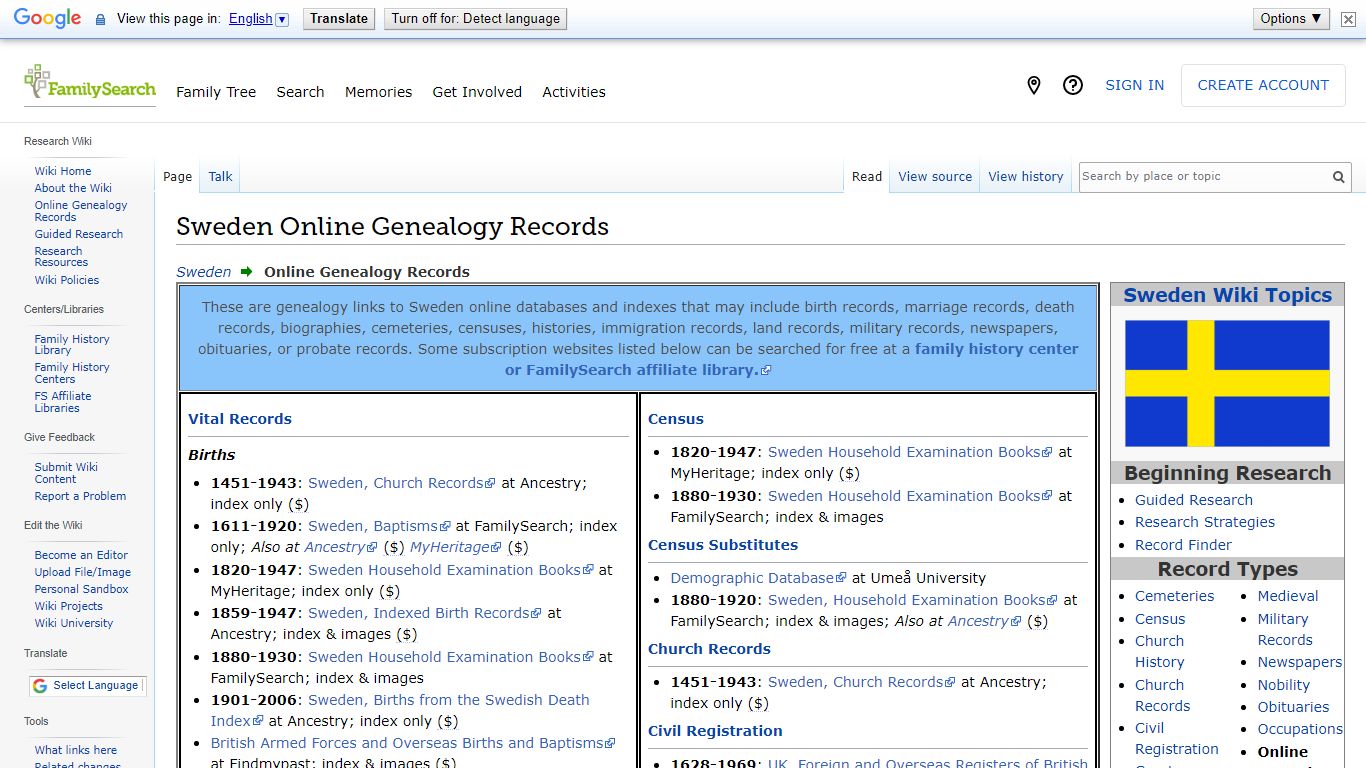Image resolution: width=1366 pixels, height=768 pixels.
Task: Open the location pin icon
Action: [1034, 86]
